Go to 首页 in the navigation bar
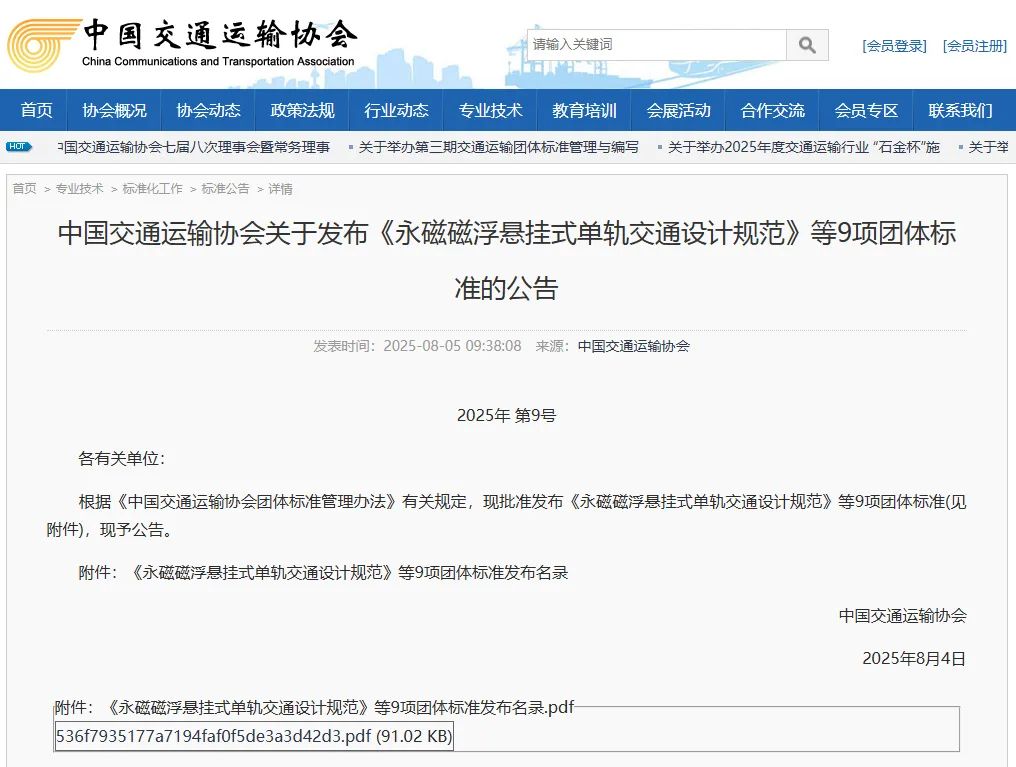Screen dimensions: 1016x767 pos(36,110)
